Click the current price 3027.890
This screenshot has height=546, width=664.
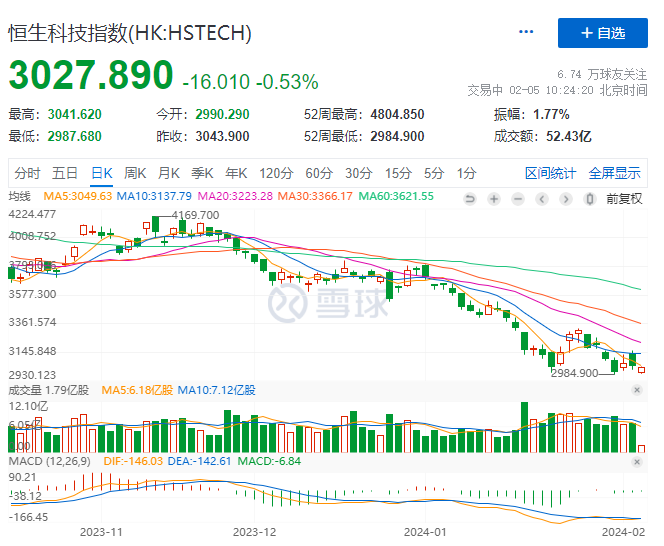pos(91,75)
